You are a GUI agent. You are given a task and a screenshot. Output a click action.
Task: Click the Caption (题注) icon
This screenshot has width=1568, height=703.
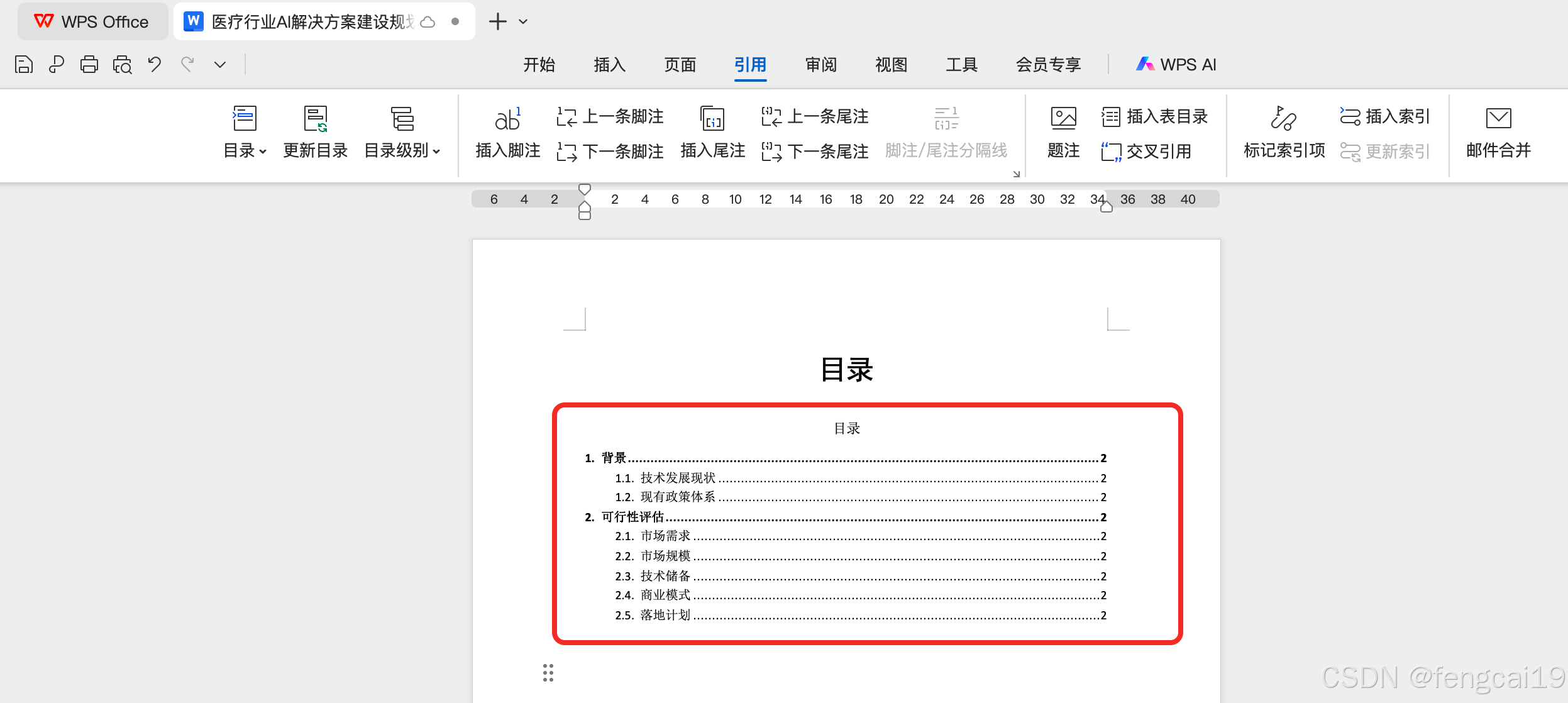(x=1063, y=119)
